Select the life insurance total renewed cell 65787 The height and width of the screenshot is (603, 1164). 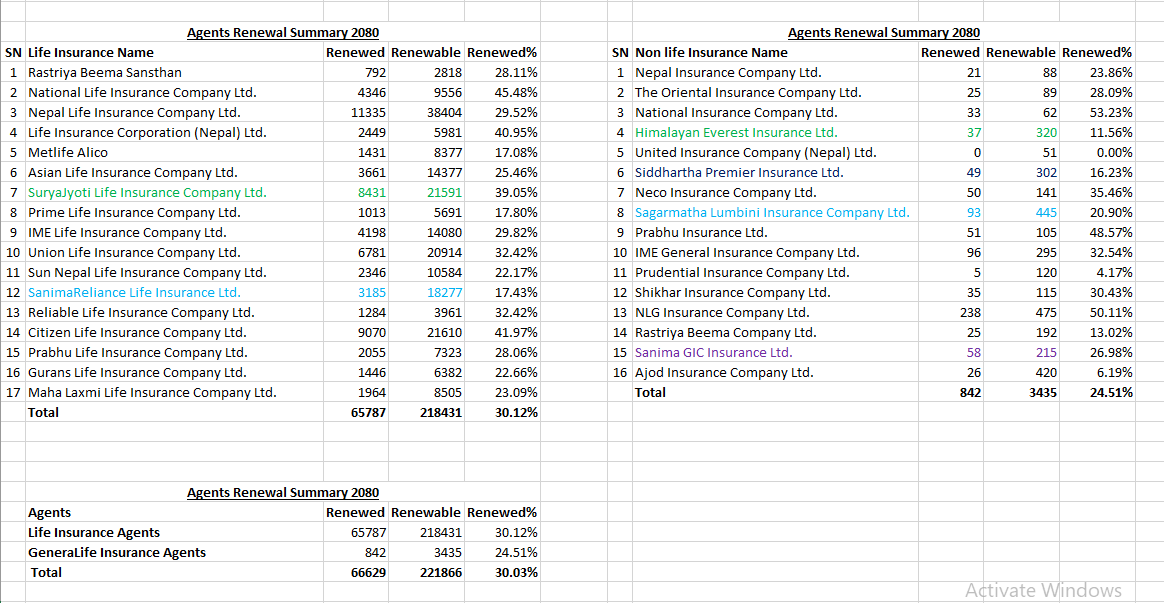(x=366, y=412)
